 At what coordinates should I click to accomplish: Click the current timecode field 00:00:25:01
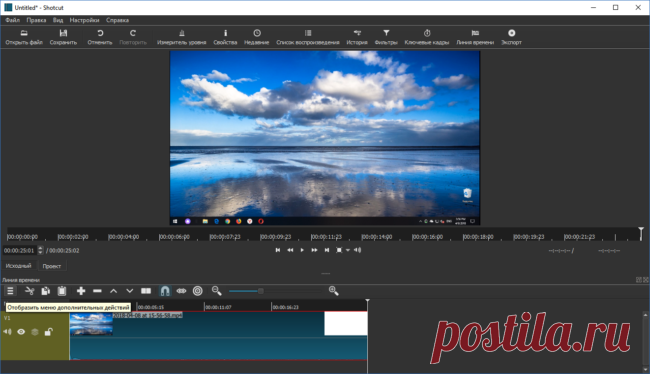pos(19,250)
